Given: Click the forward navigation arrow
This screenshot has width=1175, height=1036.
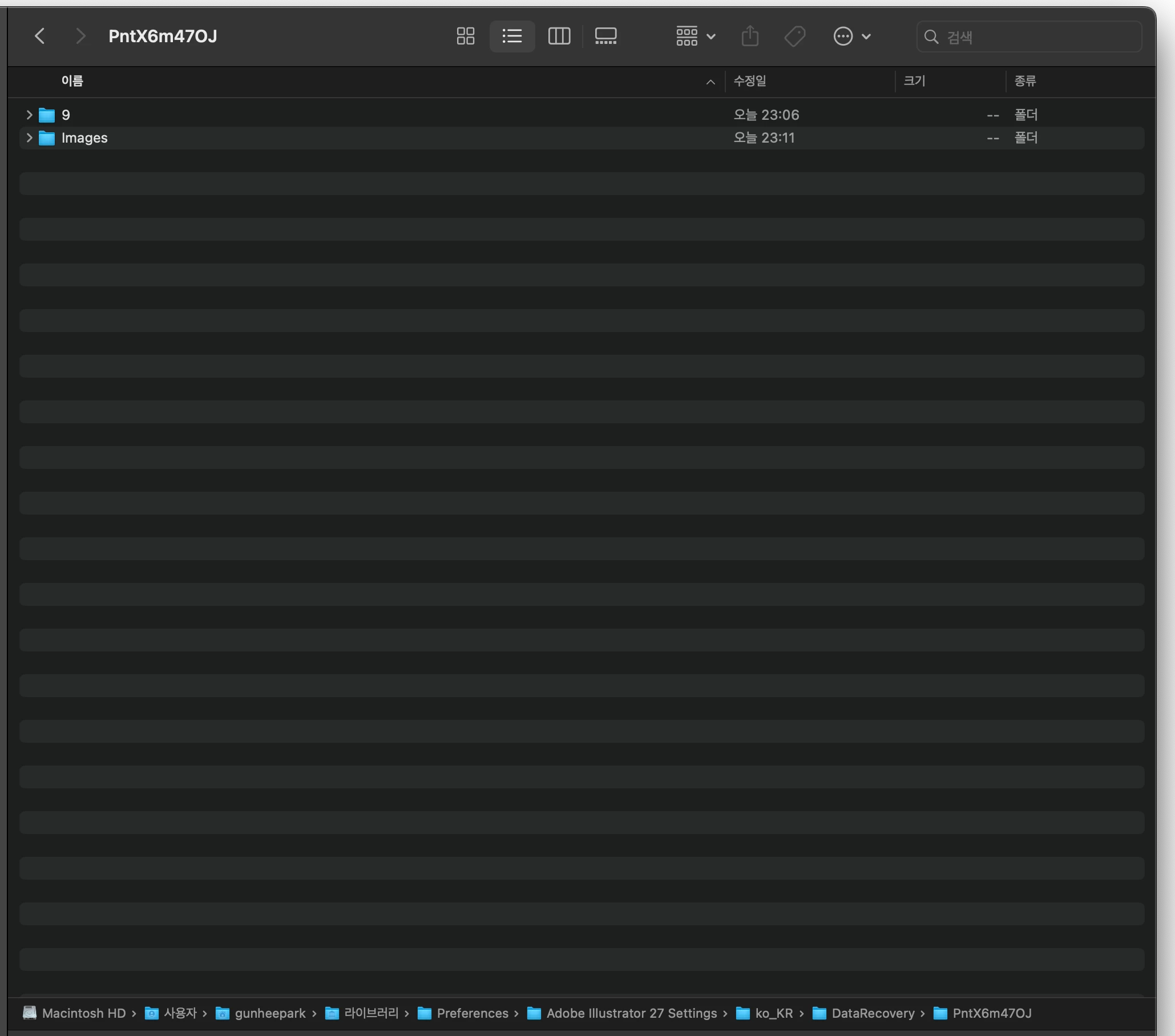Looking at the screenshot, I should point(80,36).
